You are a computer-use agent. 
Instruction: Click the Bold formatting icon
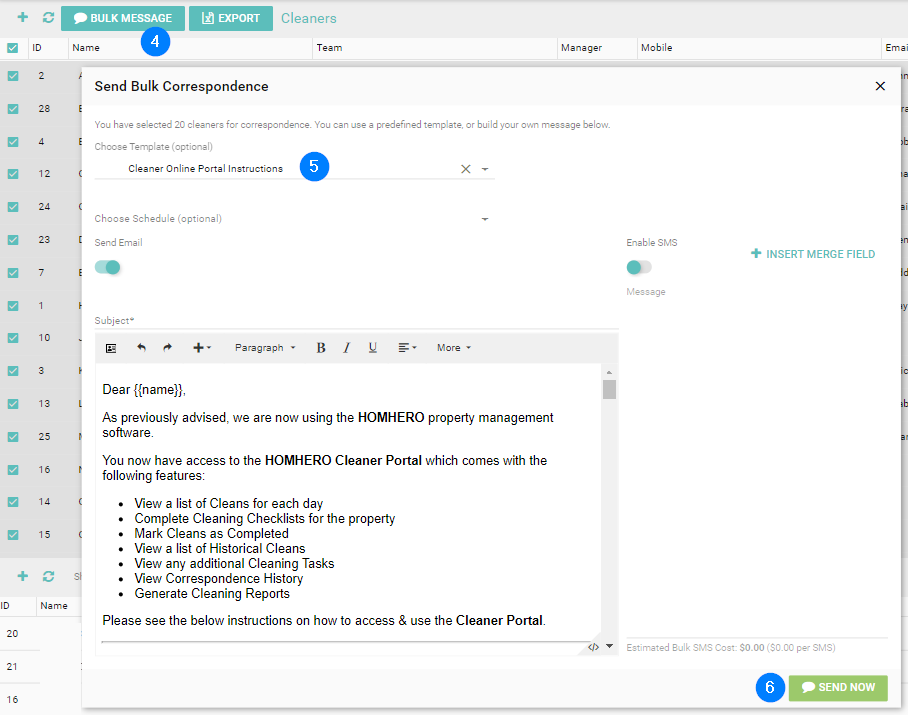click(x=321, y=348)
